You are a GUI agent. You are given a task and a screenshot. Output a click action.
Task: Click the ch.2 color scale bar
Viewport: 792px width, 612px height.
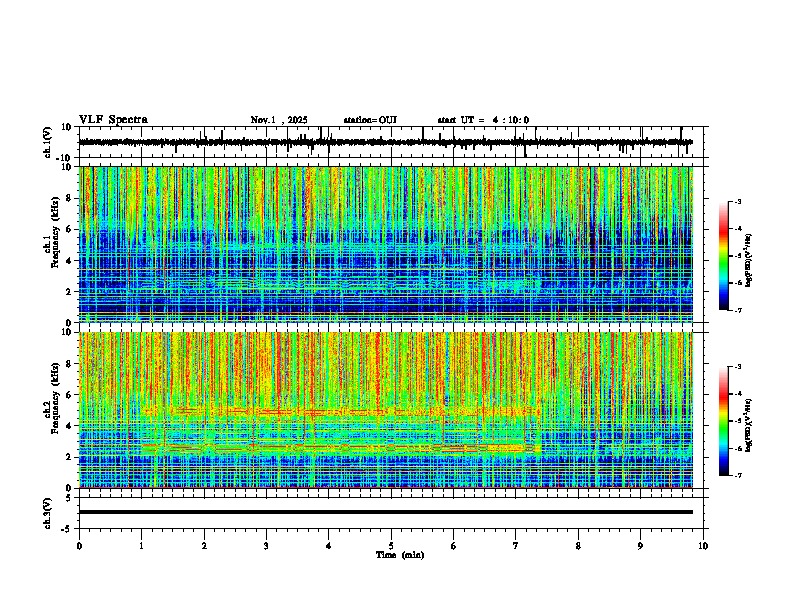click(723, 421)
